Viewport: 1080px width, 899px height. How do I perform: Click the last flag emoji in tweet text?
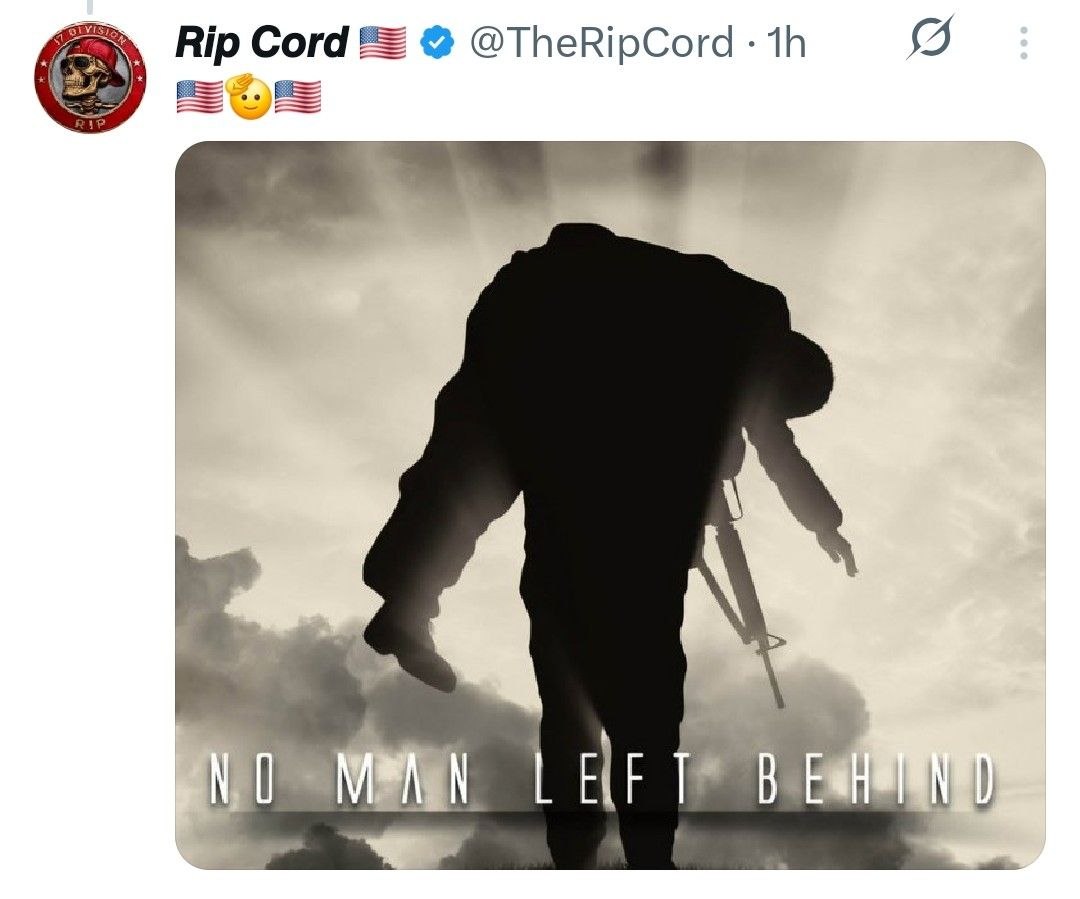(298, 97)
